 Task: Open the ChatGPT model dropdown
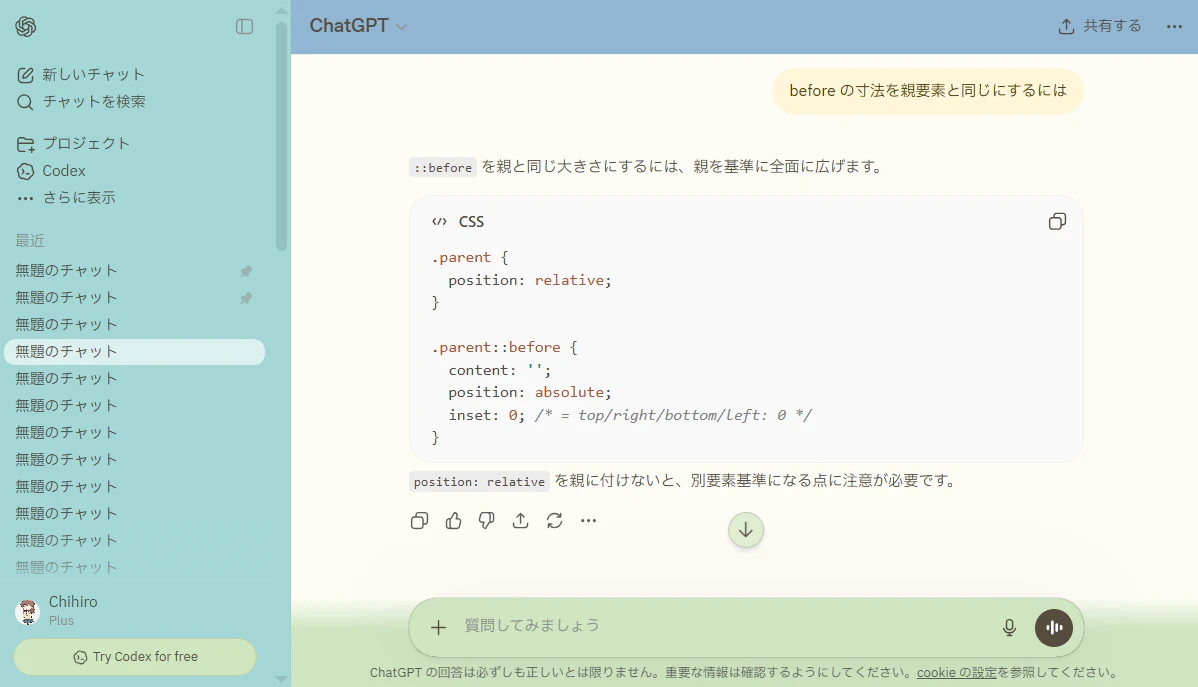coord(358,26)
